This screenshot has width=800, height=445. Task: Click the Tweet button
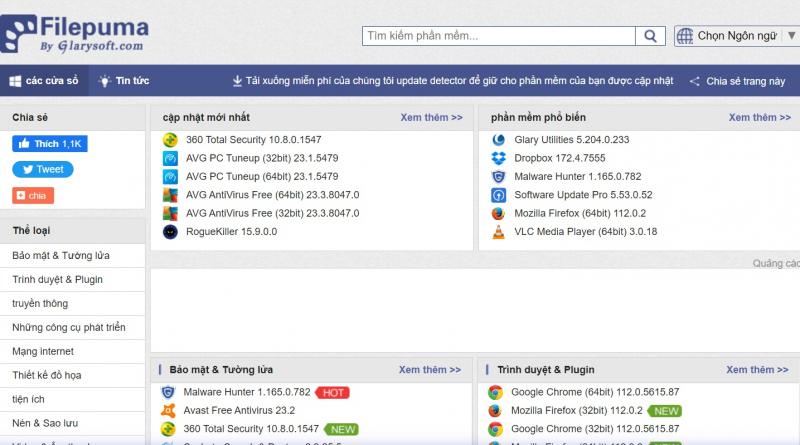pyautogui.click(x=43, y=169)
